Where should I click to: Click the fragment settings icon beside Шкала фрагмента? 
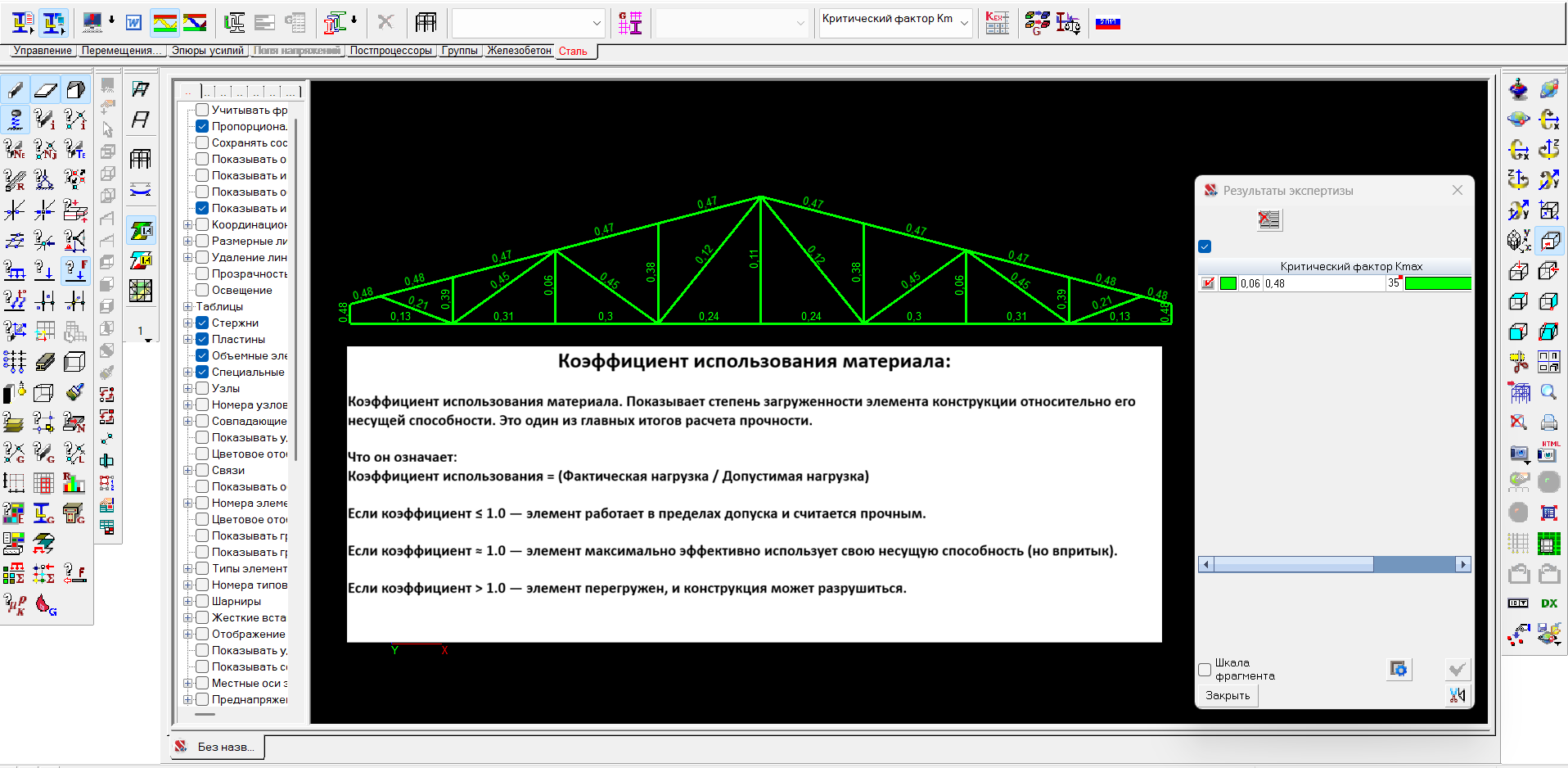(1399, 669)
